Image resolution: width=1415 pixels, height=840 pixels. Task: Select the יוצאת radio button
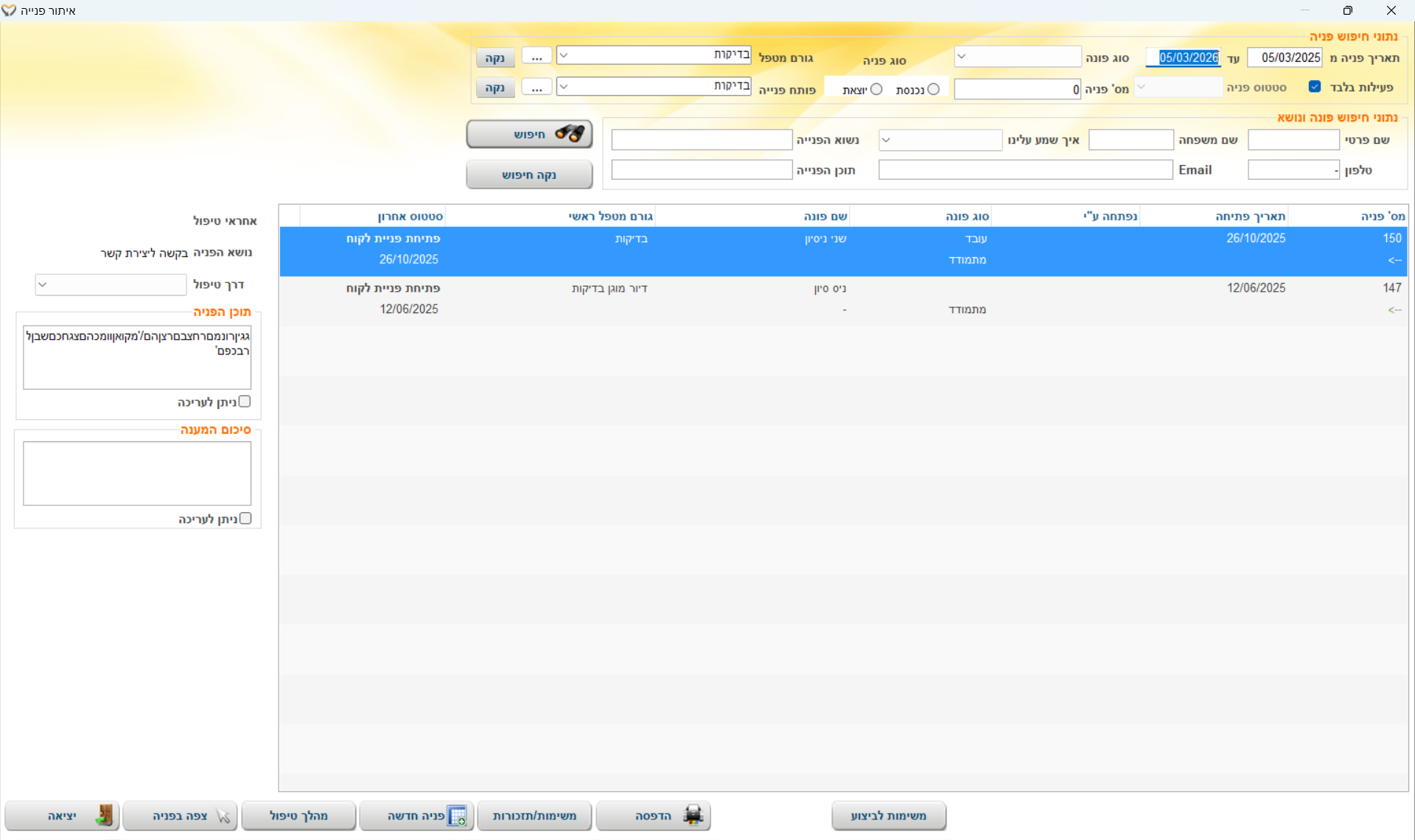(876, 89)
